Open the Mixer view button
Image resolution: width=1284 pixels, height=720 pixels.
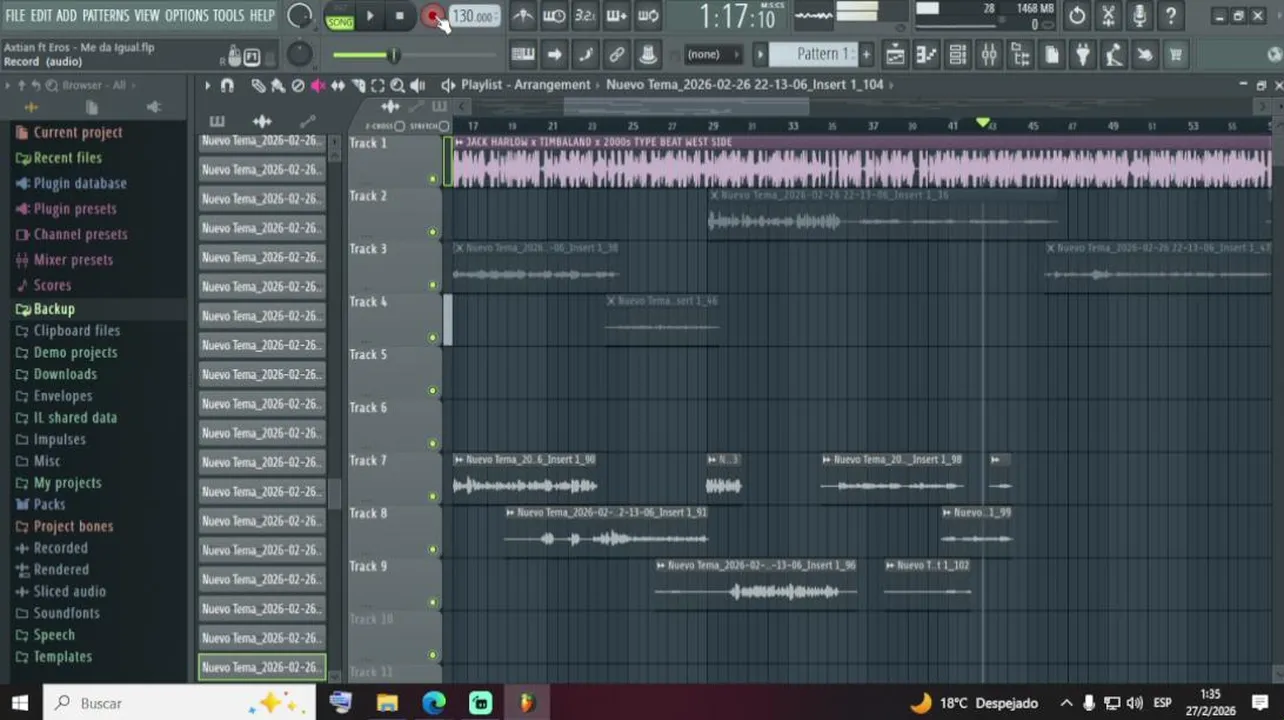click(x=989, y=55)
